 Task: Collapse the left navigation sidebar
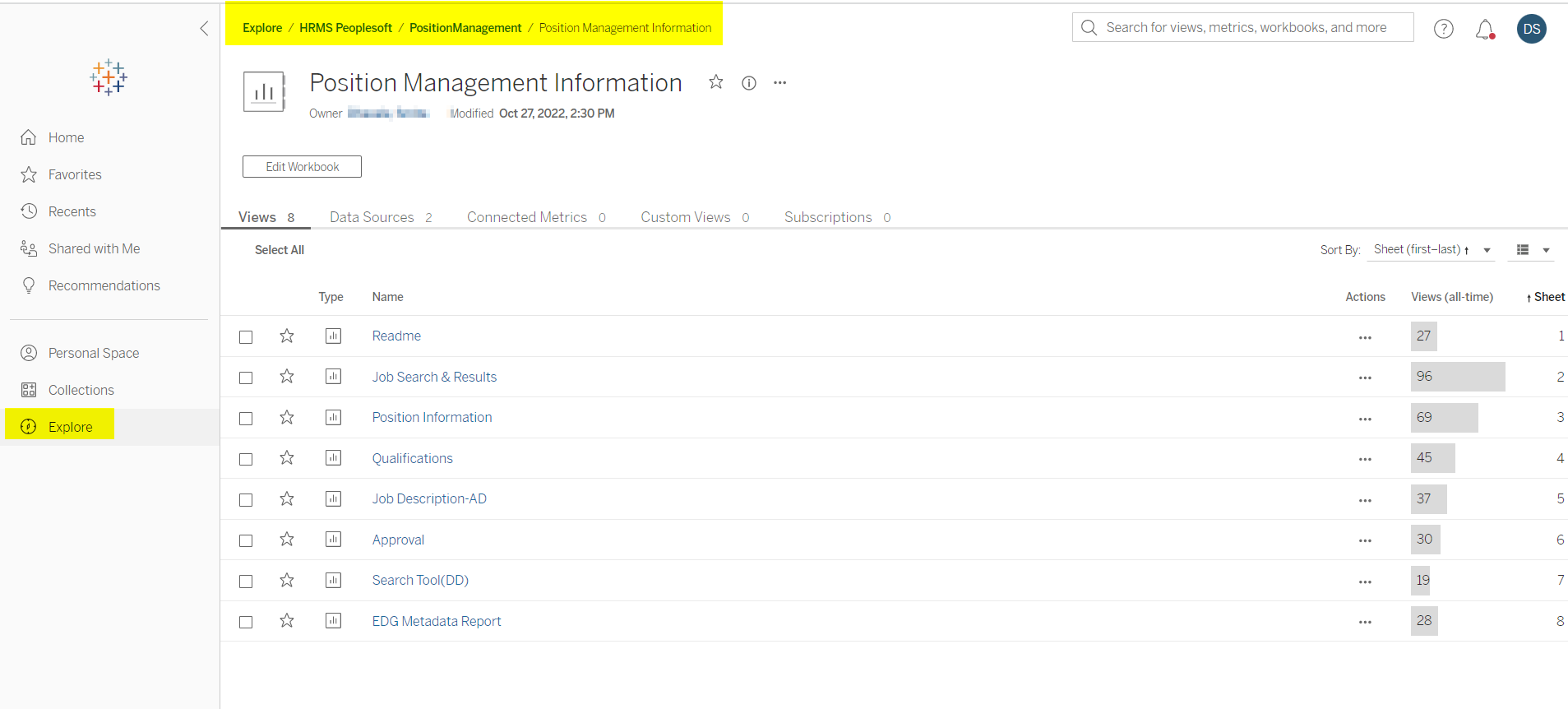pyautogui.click(x=204, y=29)
